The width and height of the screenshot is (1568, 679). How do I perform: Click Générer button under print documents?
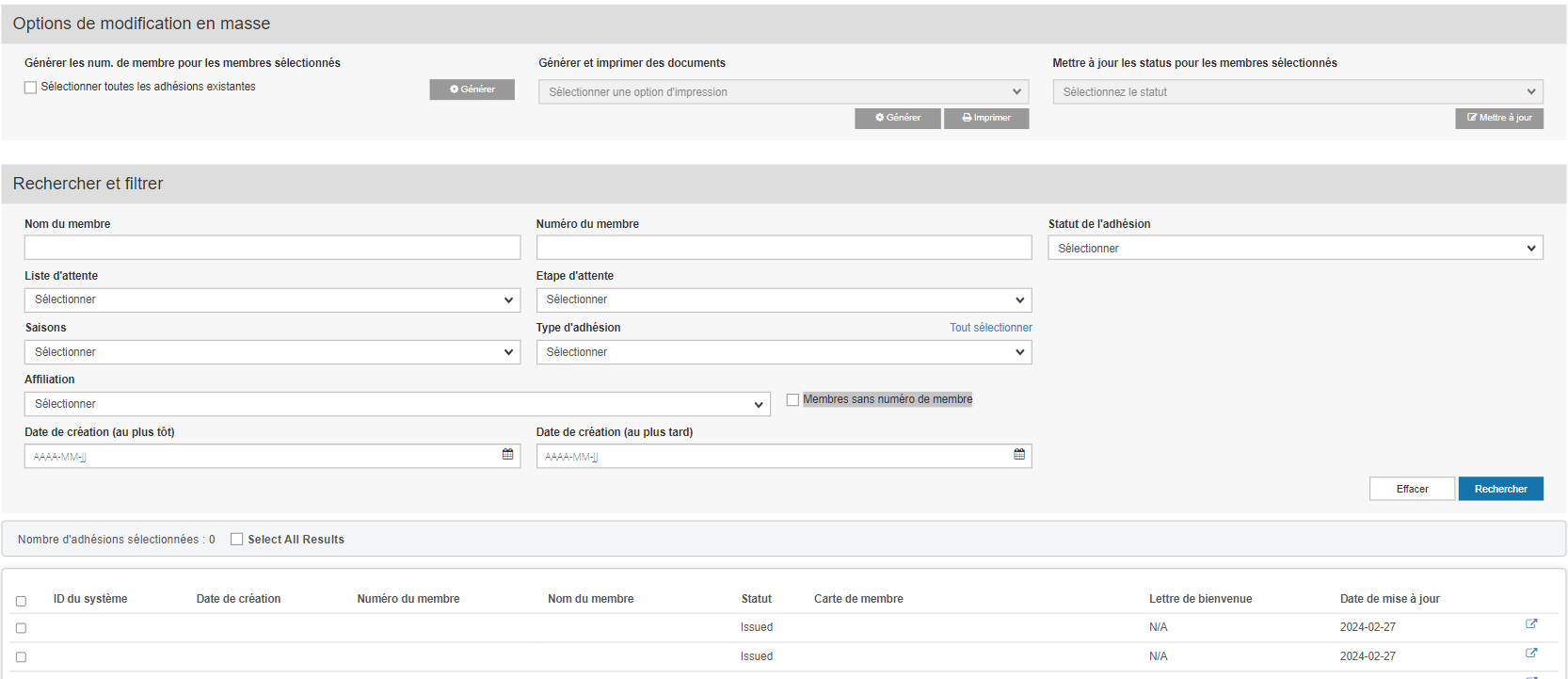pos(897,118)
